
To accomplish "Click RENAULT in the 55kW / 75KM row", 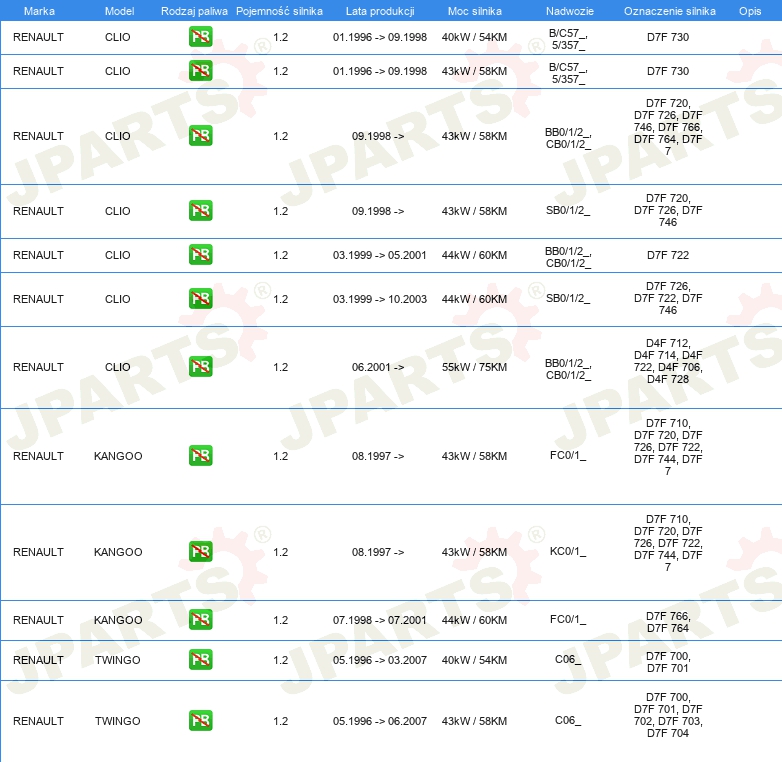I will pyautogui.click(x=38, y=368).
